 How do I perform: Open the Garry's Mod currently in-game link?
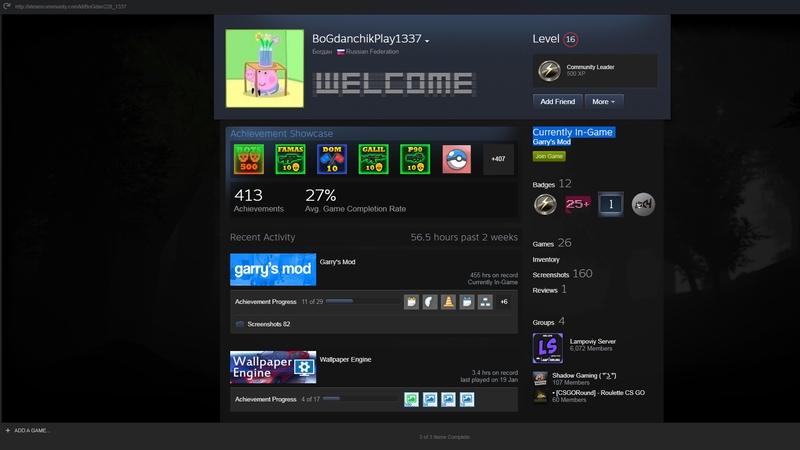click(552, 142)
